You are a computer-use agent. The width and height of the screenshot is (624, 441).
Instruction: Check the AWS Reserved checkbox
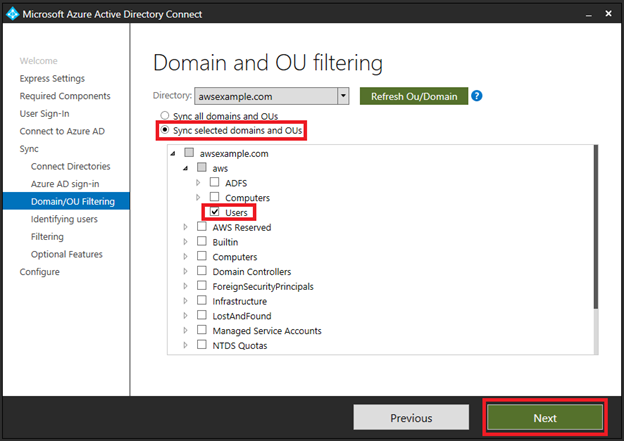click(x=202, y=227)
